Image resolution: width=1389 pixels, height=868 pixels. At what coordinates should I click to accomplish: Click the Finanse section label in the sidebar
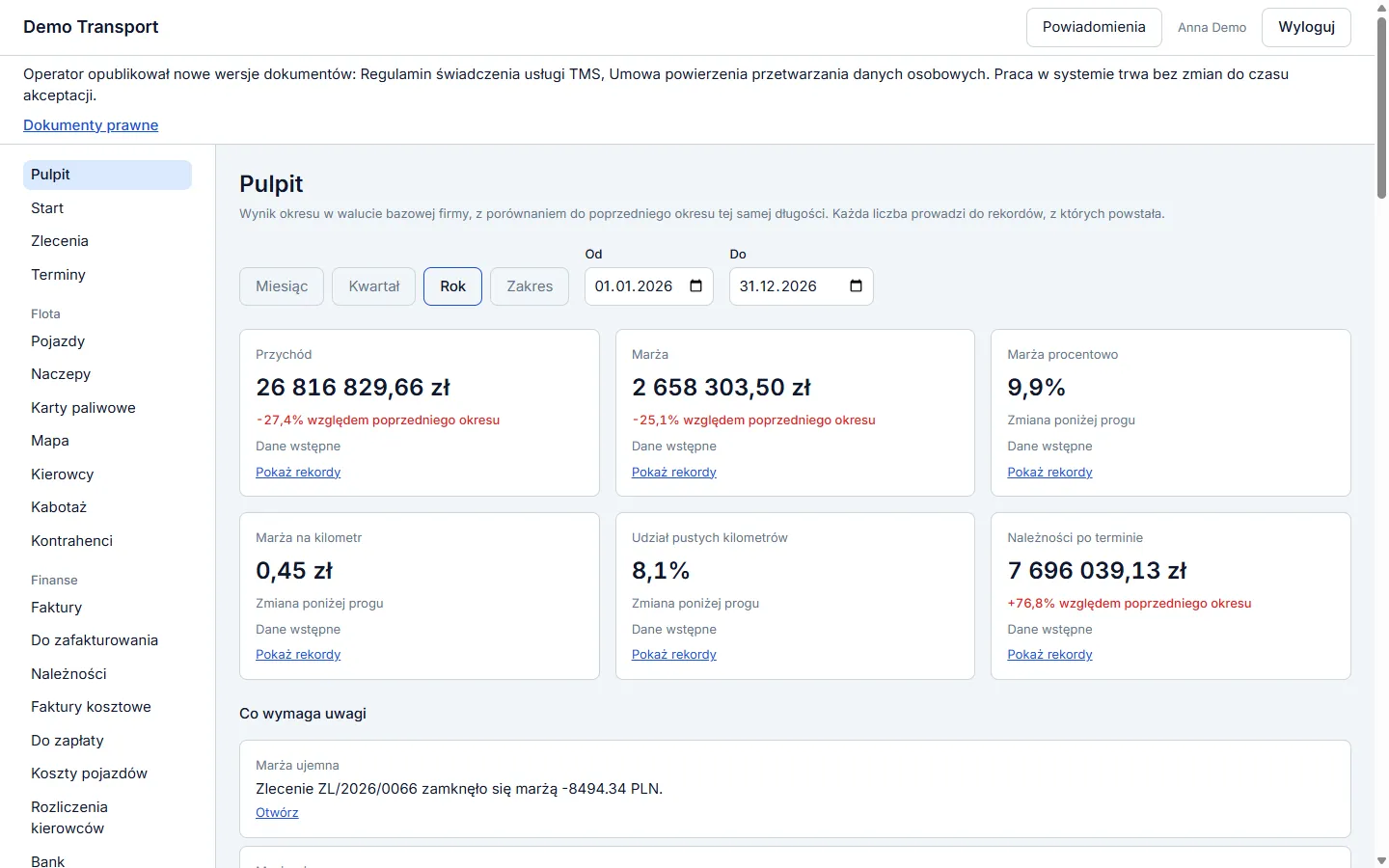(54, 581)
